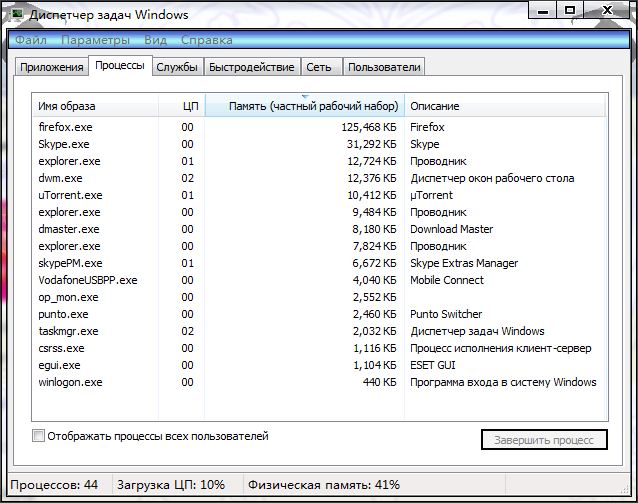
Task: Select the firefox.exe process row
Action: [319, 127]
